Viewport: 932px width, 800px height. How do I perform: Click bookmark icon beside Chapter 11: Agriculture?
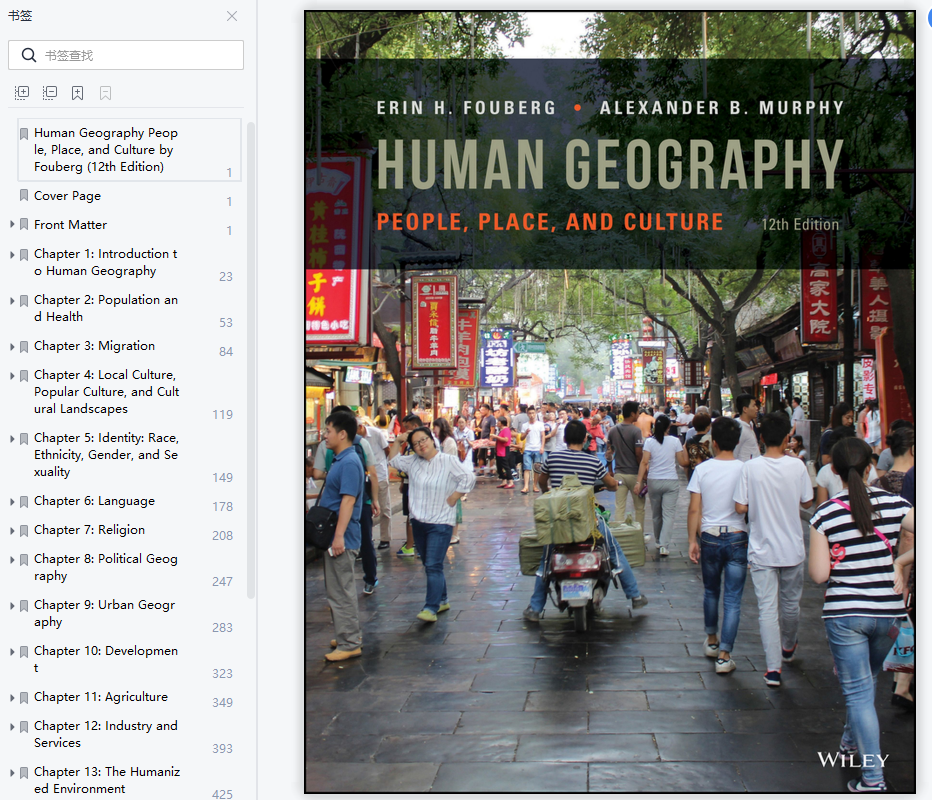pyautogui.click(x=24, y=698)
